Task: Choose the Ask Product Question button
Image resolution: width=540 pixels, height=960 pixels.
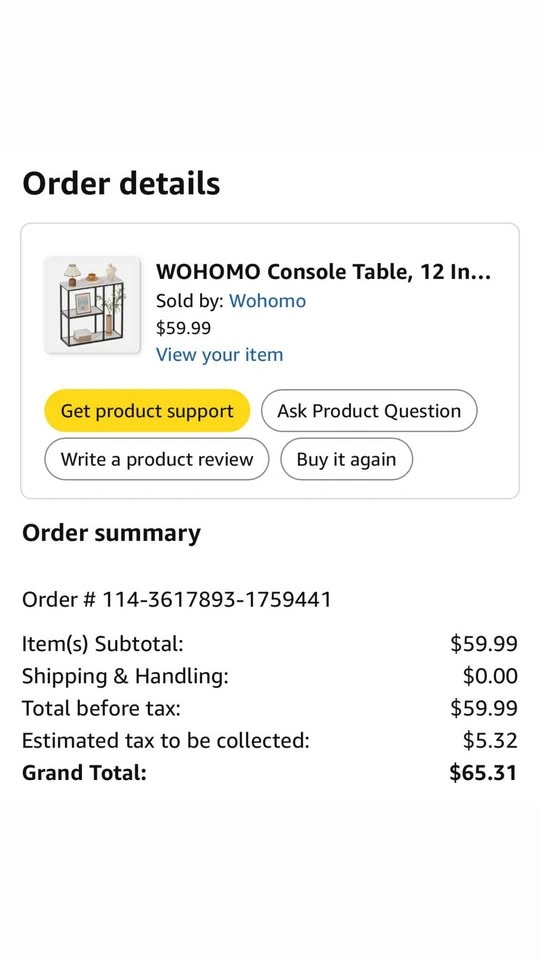Action: point(369,411)
